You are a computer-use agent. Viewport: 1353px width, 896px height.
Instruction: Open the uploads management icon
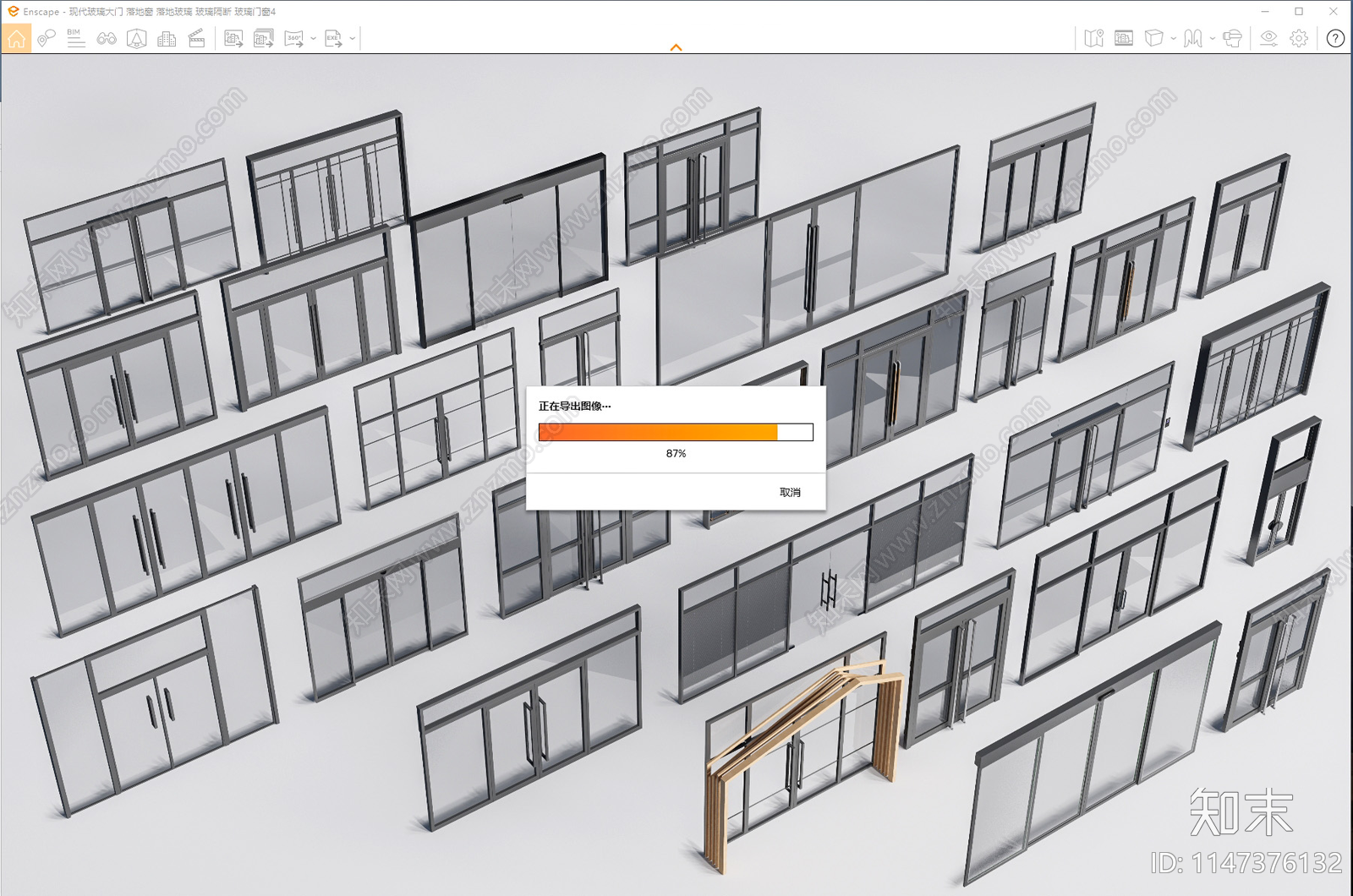pyautogui.click(x=1124, y=38)
